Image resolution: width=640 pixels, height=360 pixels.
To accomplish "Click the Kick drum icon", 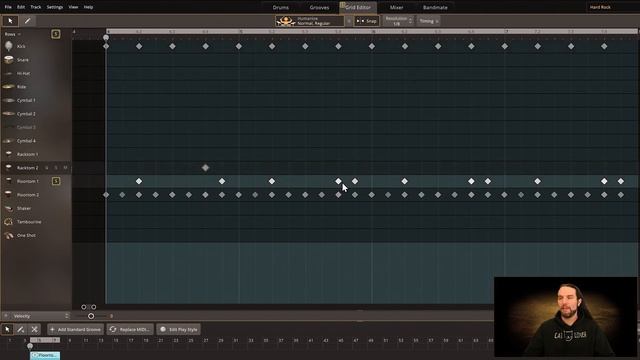I will 9,46.
